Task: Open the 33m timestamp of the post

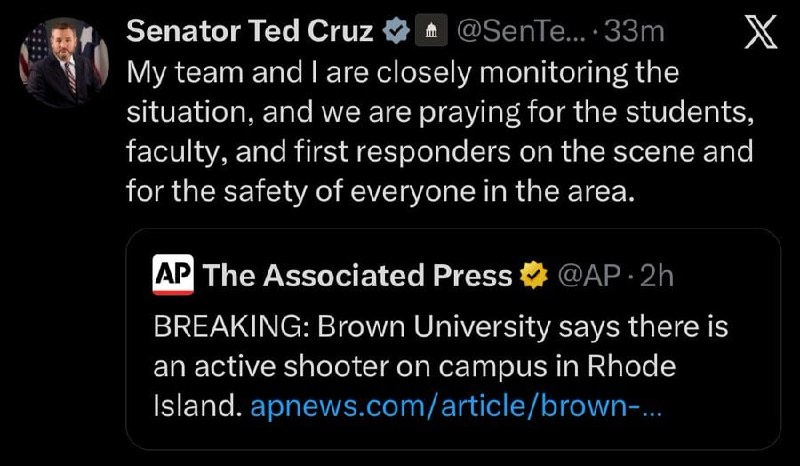Action: click(x=634, y=32)
